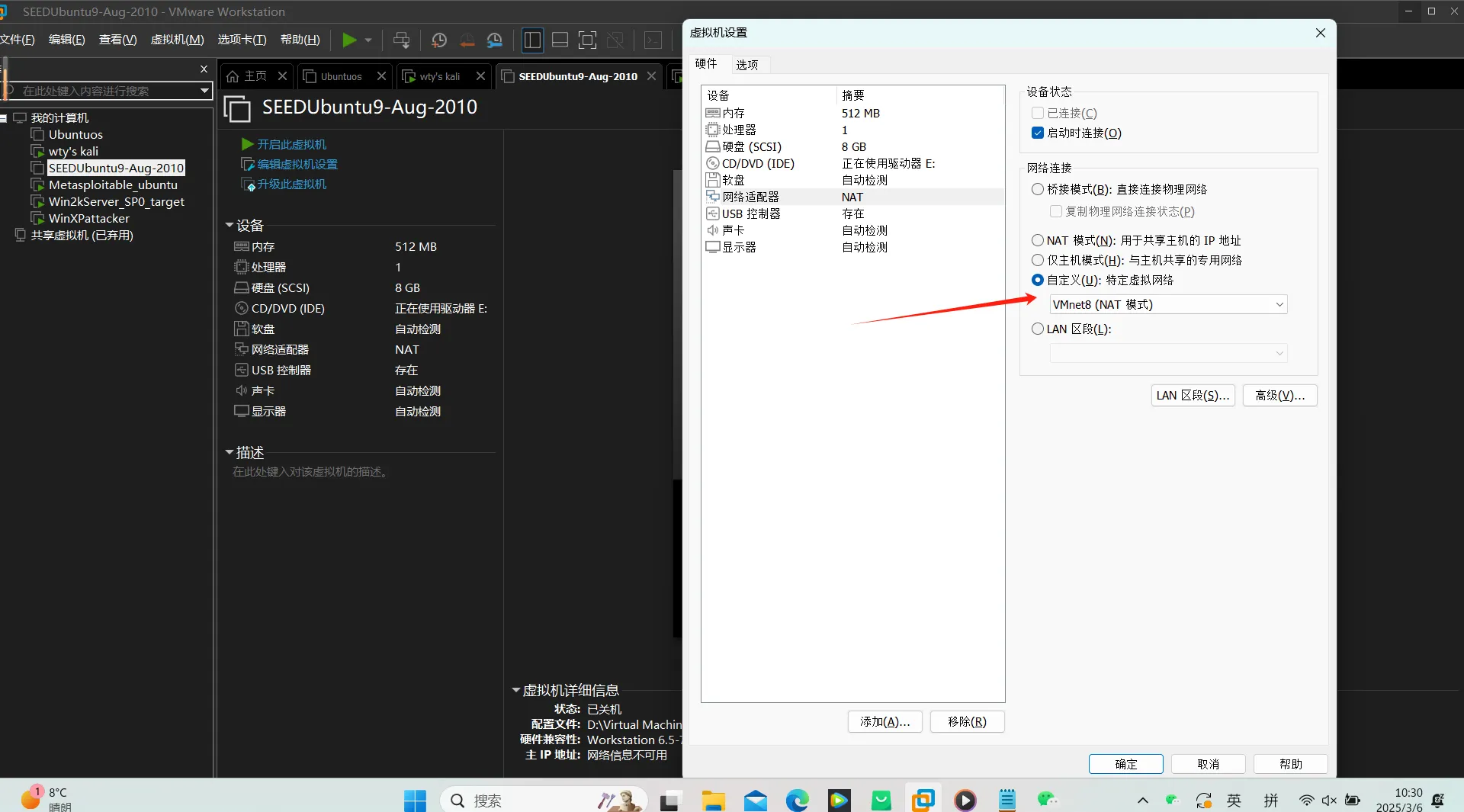Click the taskbar 搜索 search box
Viewport: 1464px width, 812px height.
544,801
